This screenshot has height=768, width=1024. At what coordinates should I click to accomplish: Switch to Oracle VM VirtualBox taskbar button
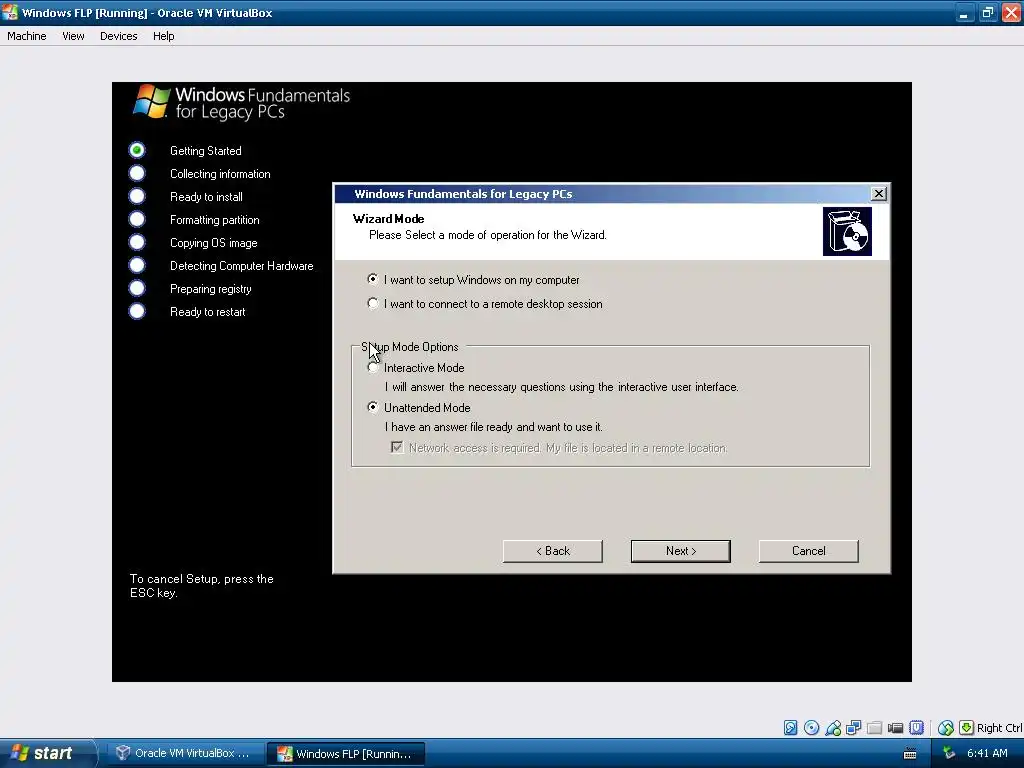183,753
